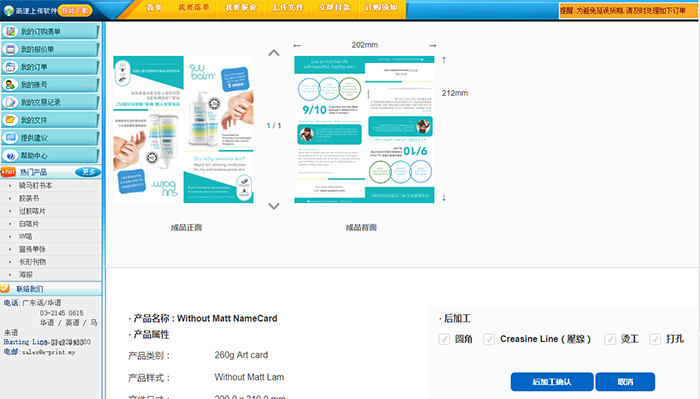The width and height of the screenshot is (700, 399).
Task: Click the 联络我们 heading
Action: coord(30,289)
